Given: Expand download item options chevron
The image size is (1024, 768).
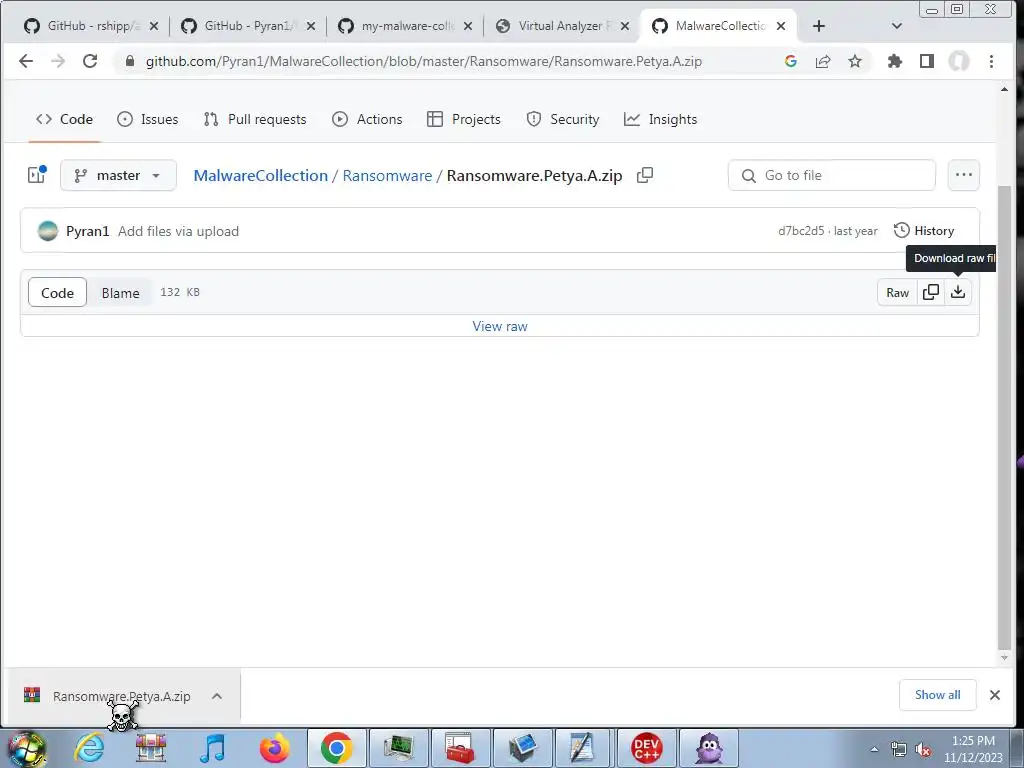Looking at the screenshot, I should pyautogui.click(x=217, y=696).
